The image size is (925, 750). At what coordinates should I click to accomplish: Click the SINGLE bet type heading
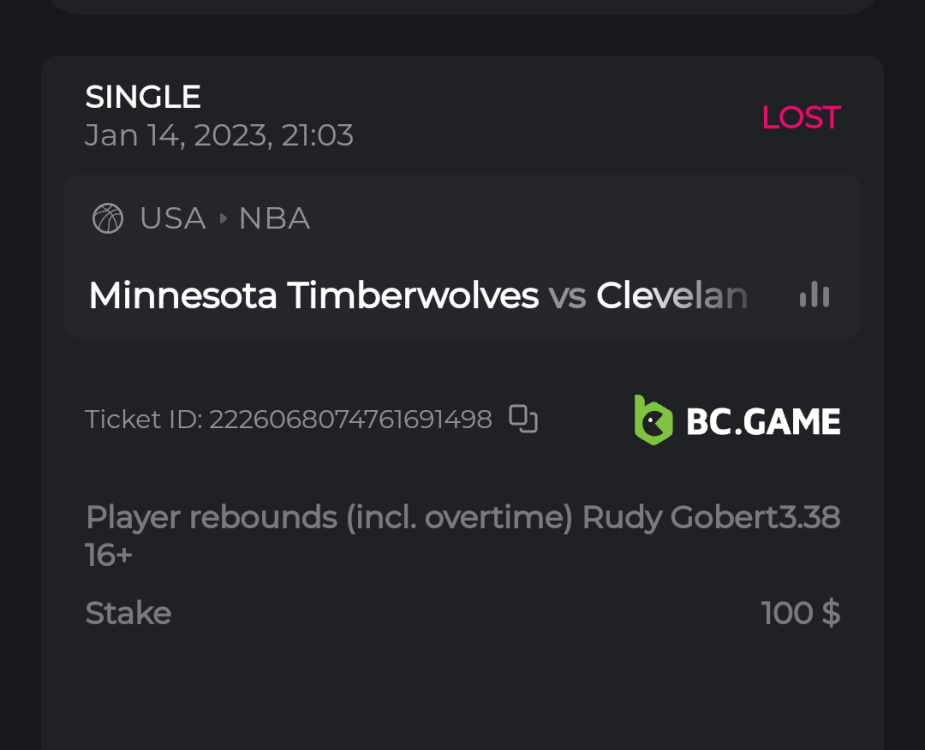[x=143, y=97]
